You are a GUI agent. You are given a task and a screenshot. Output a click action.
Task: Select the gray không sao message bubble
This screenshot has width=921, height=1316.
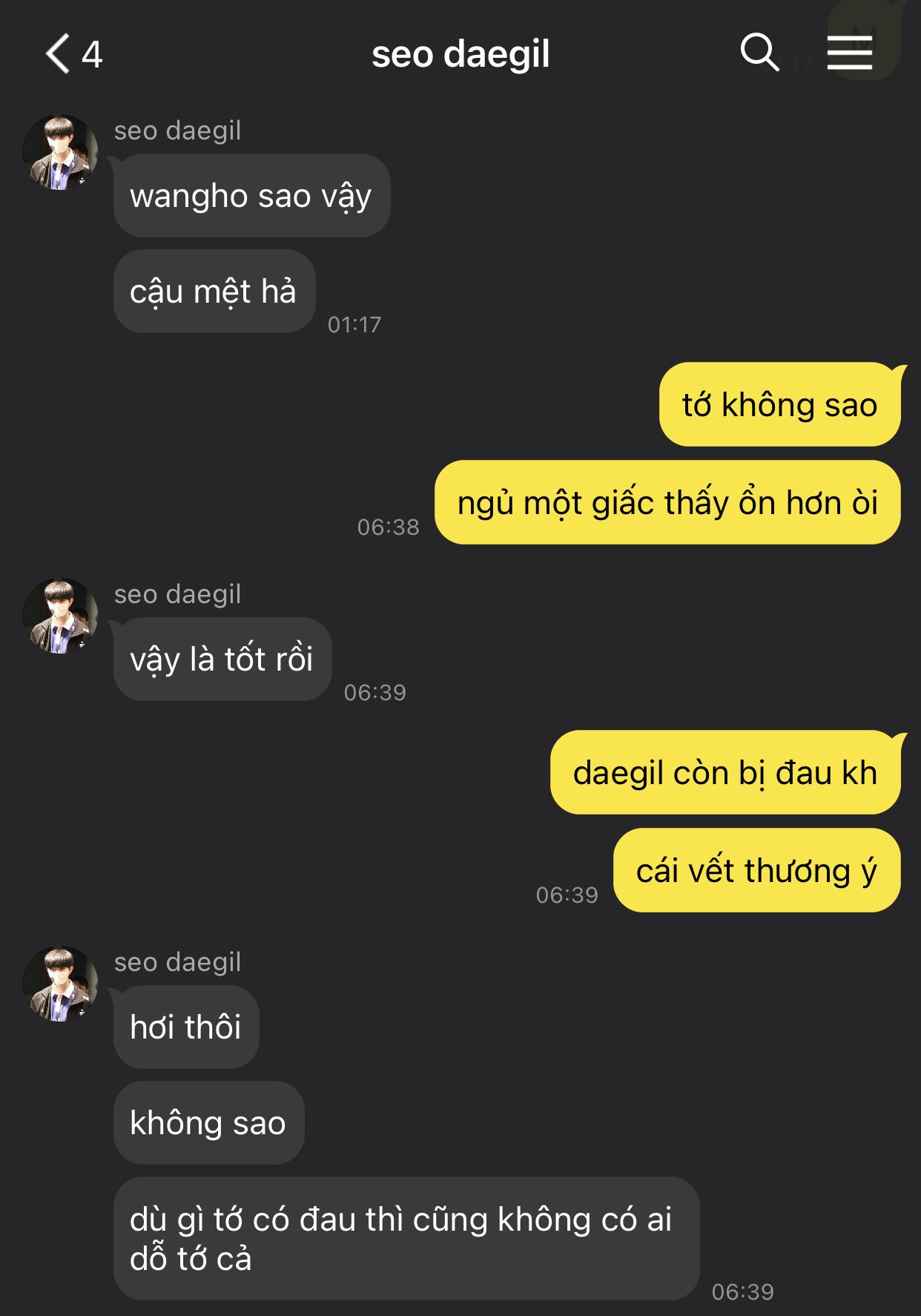[x=208, y=1123]
